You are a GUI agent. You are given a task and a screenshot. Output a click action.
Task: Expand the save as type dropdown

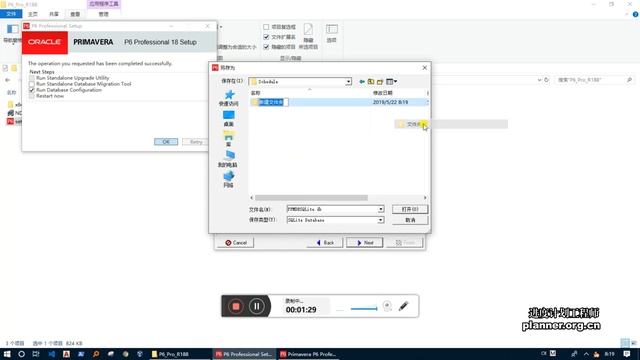coord(380,220)
